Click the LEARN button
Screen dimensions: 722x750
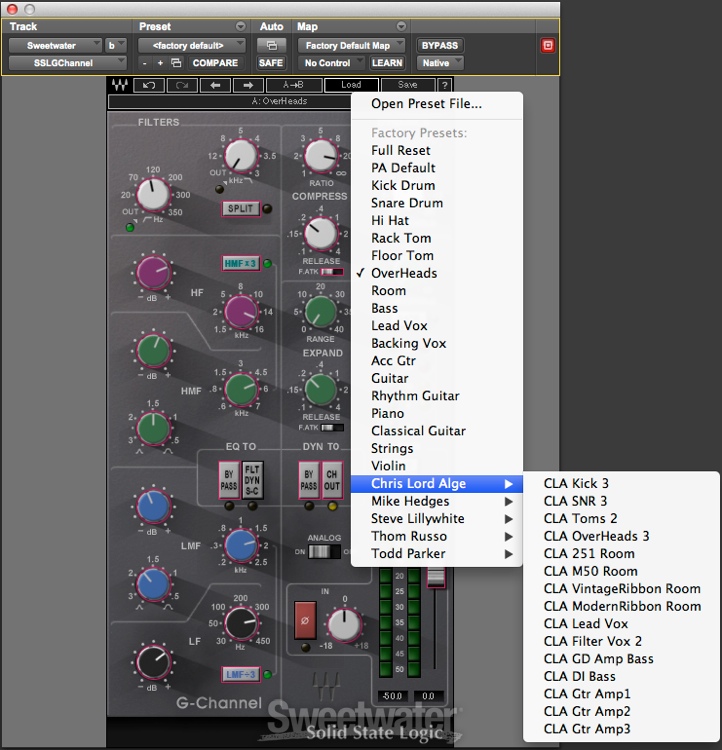pyautogui.click(x=387, y=63)
